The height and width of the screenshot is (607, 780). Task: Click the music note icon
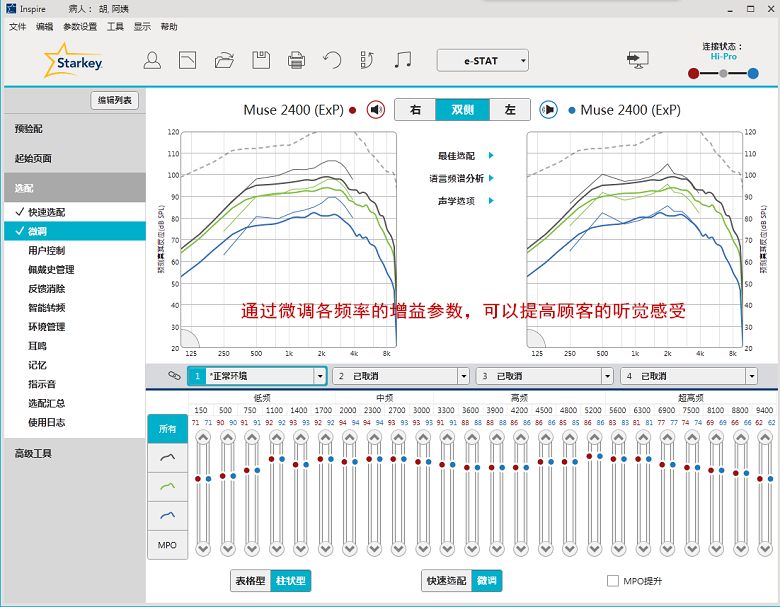(x=403, y=61)
